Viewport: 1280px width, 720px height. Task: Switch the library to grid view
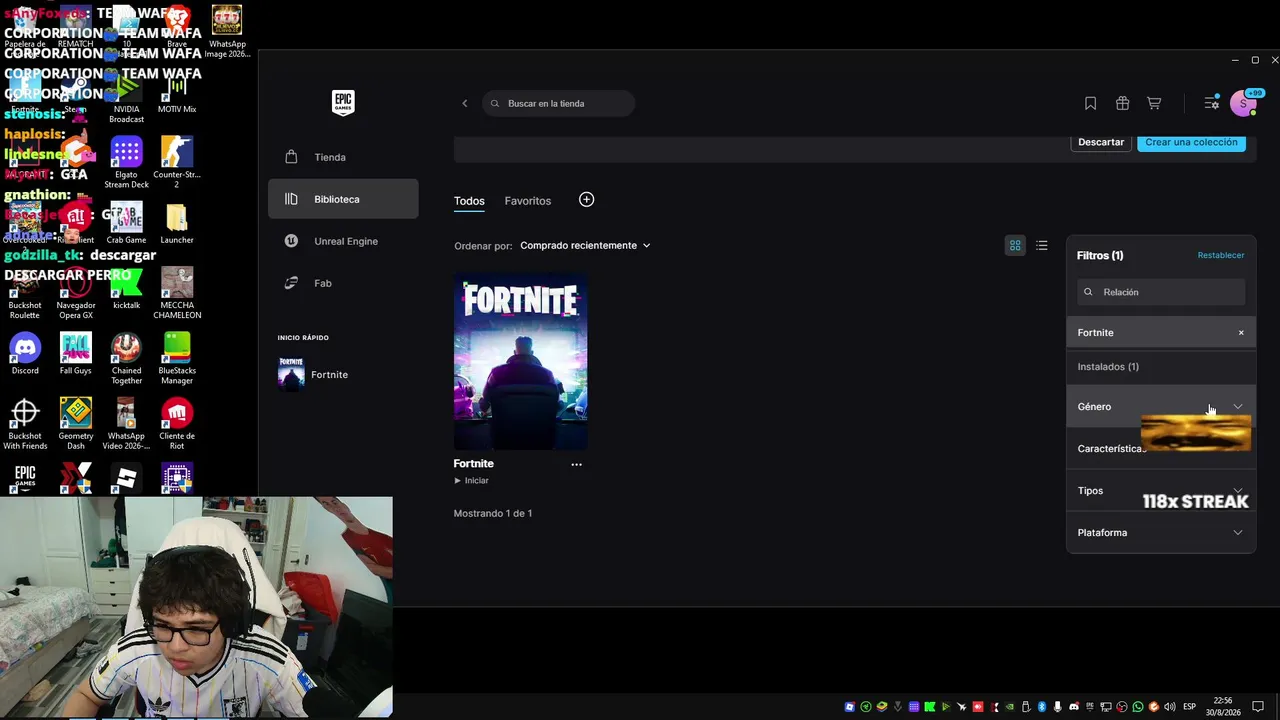click(x=1015, y=246)
